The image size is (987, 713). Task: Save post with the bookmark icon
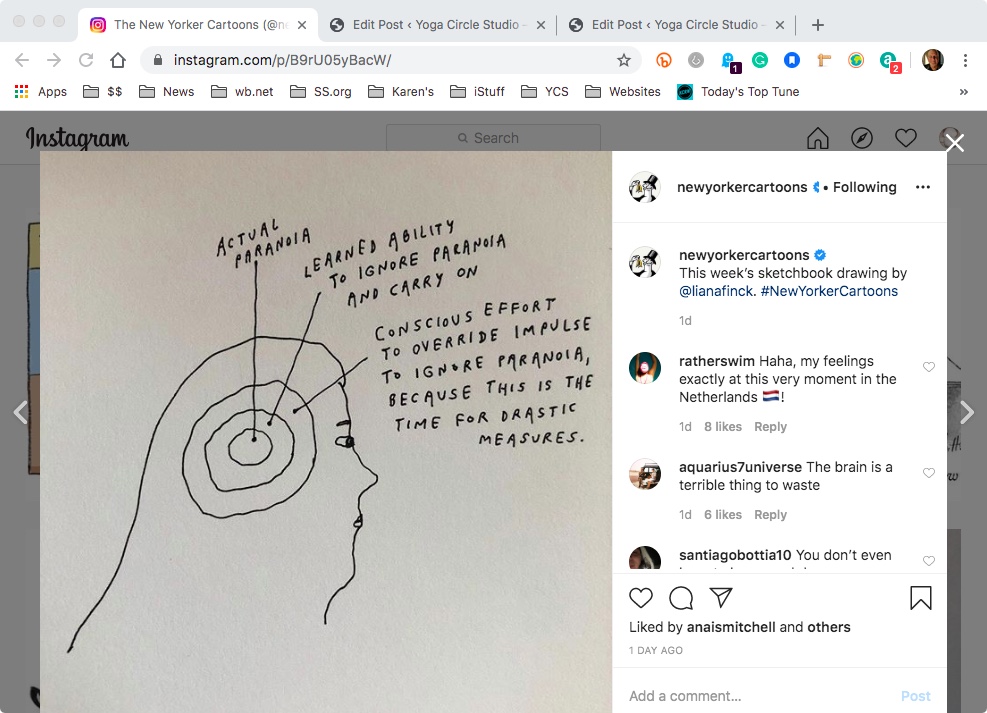point(920,598)
